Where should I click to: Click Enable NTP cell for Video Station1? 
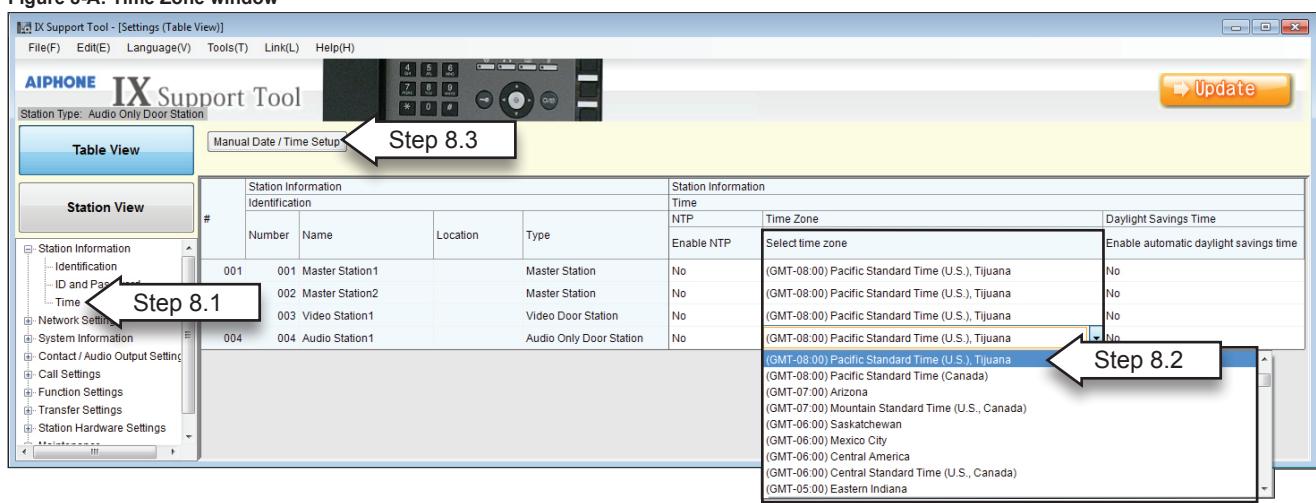714,315
